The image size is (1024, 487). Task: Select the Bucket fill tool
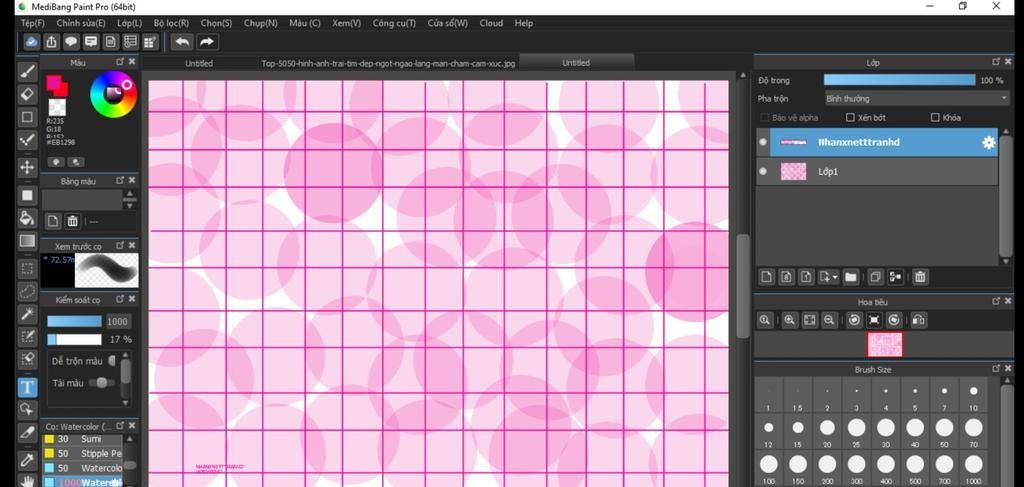pos(27,217)
